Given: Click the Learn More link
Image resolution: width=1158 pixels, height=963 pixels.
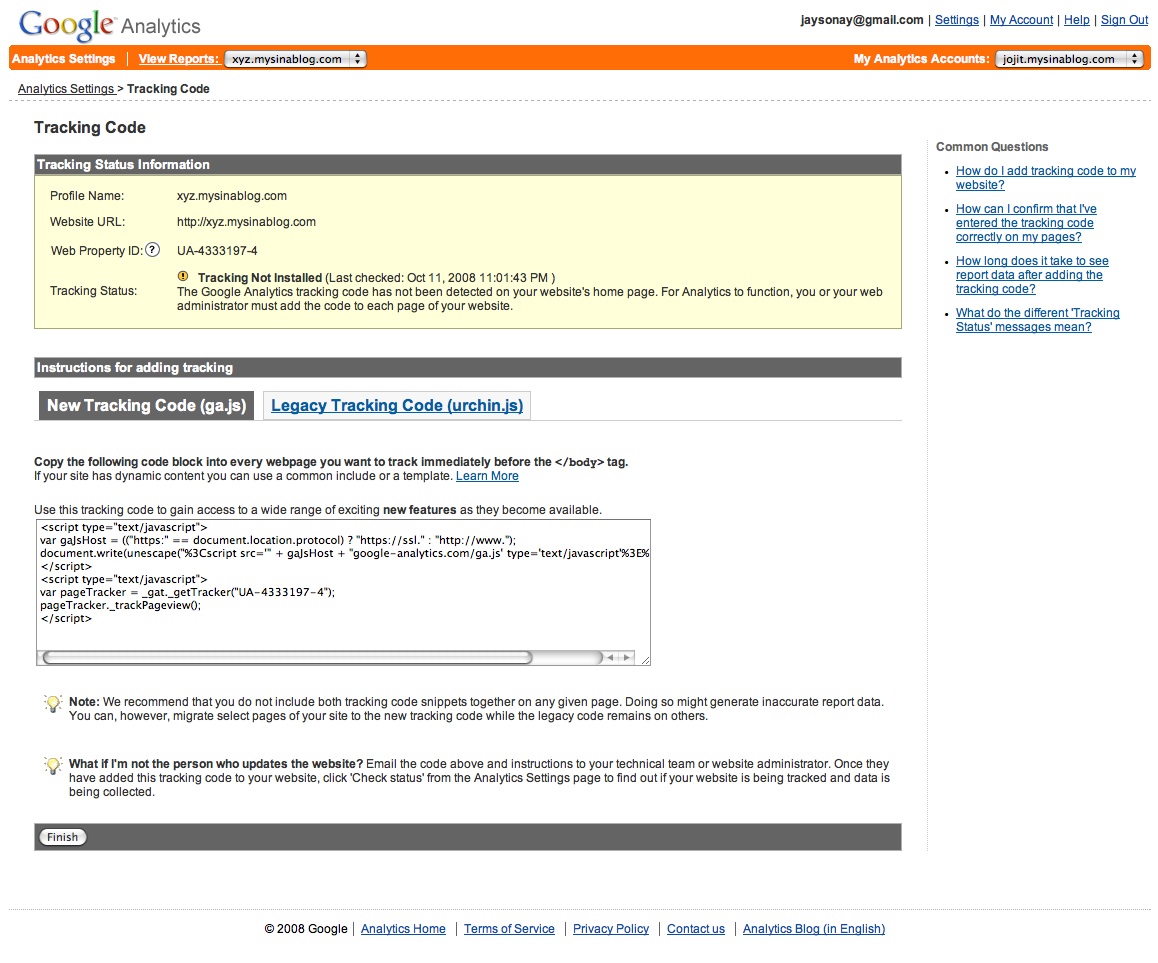Looking at the screenshot, I should pyautogui.click(x=487, y=476).
